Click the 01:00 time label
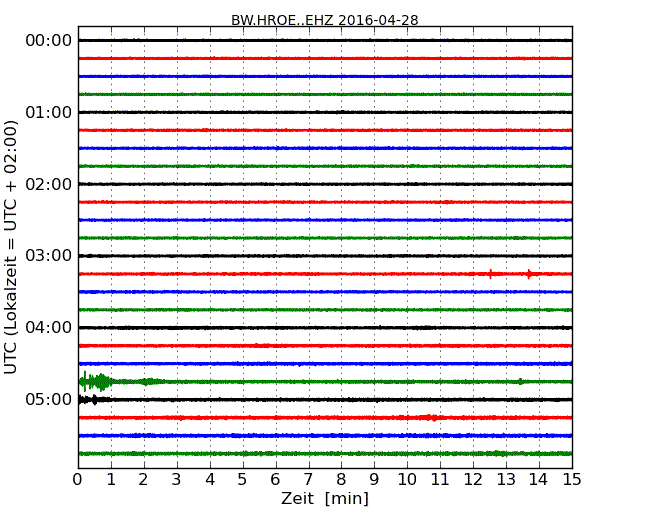This screenshot has width=650, height=520. point(49,112)
